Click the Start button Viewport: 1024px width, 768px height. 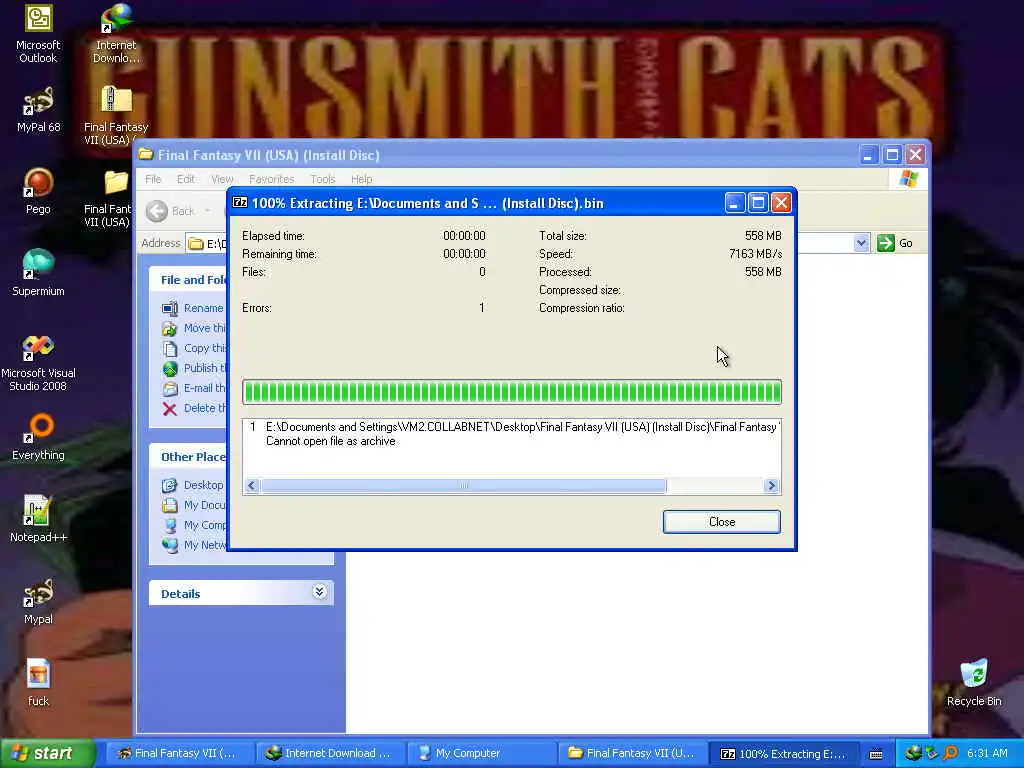46,753
